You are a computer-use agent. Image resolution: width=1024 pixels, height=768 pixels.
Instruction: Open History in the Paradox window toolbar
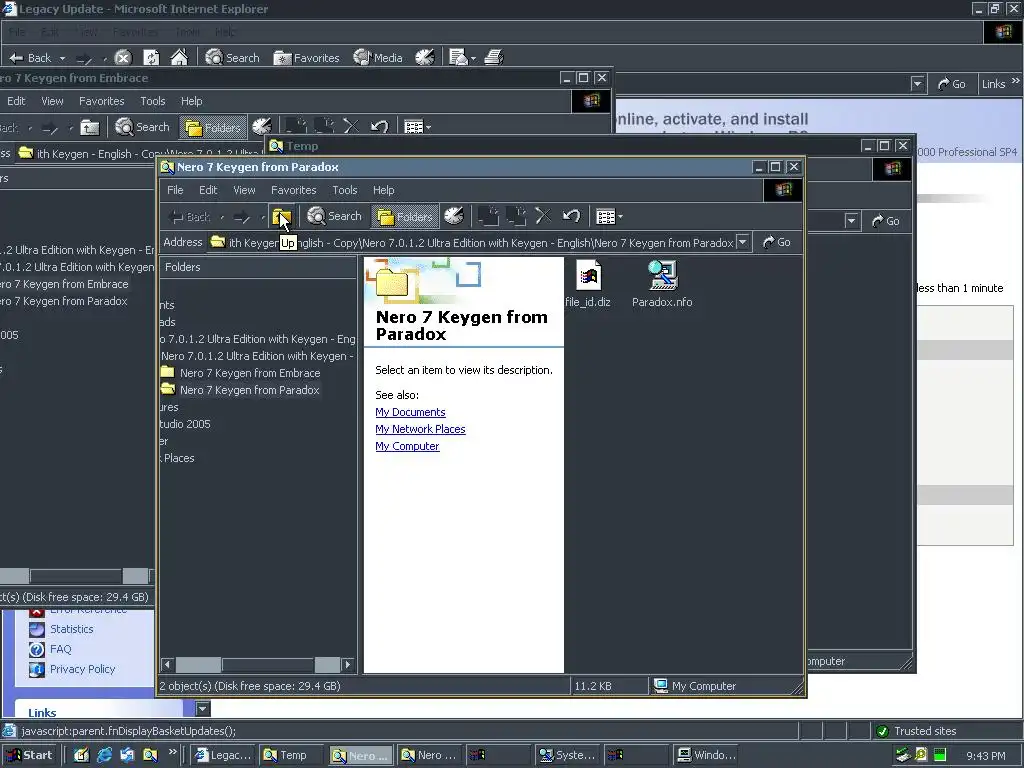(x=453, y=216)
